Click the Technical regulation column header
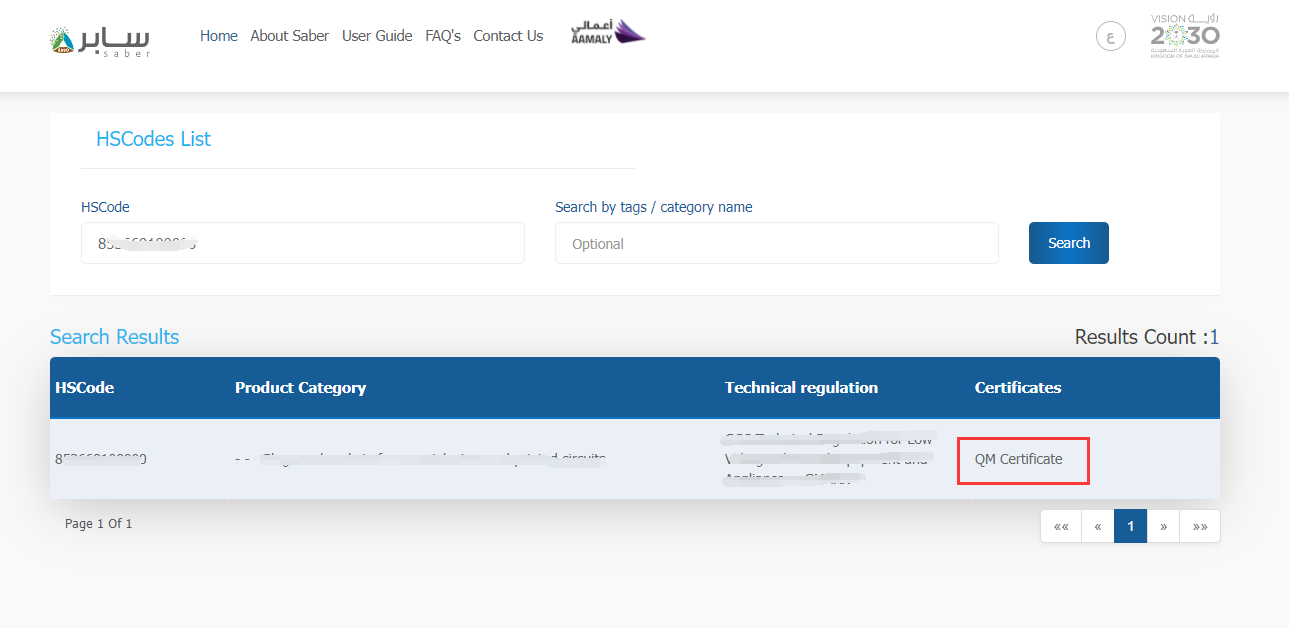Image resolution: width=1289 pixels, height=628 pixels. click(802, 388)
